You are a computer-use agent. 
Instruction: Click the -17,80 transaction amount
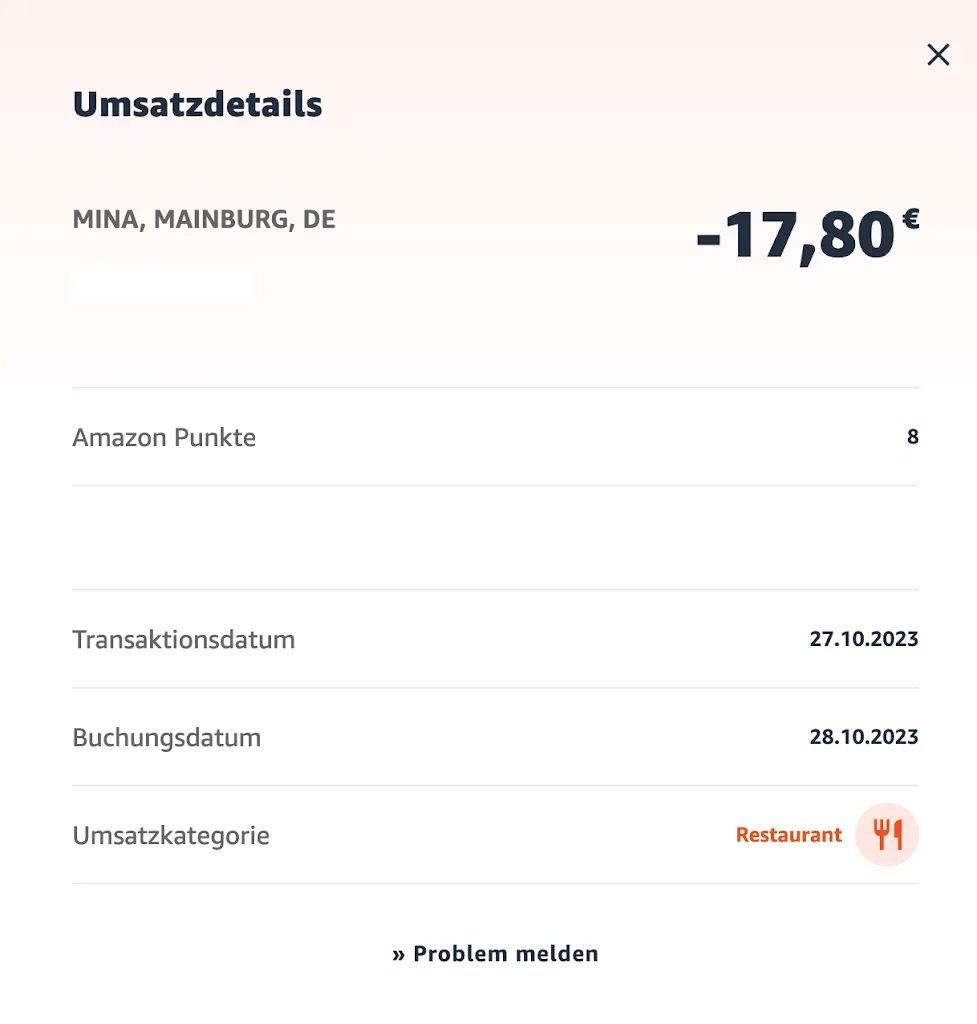click(795, 237)
